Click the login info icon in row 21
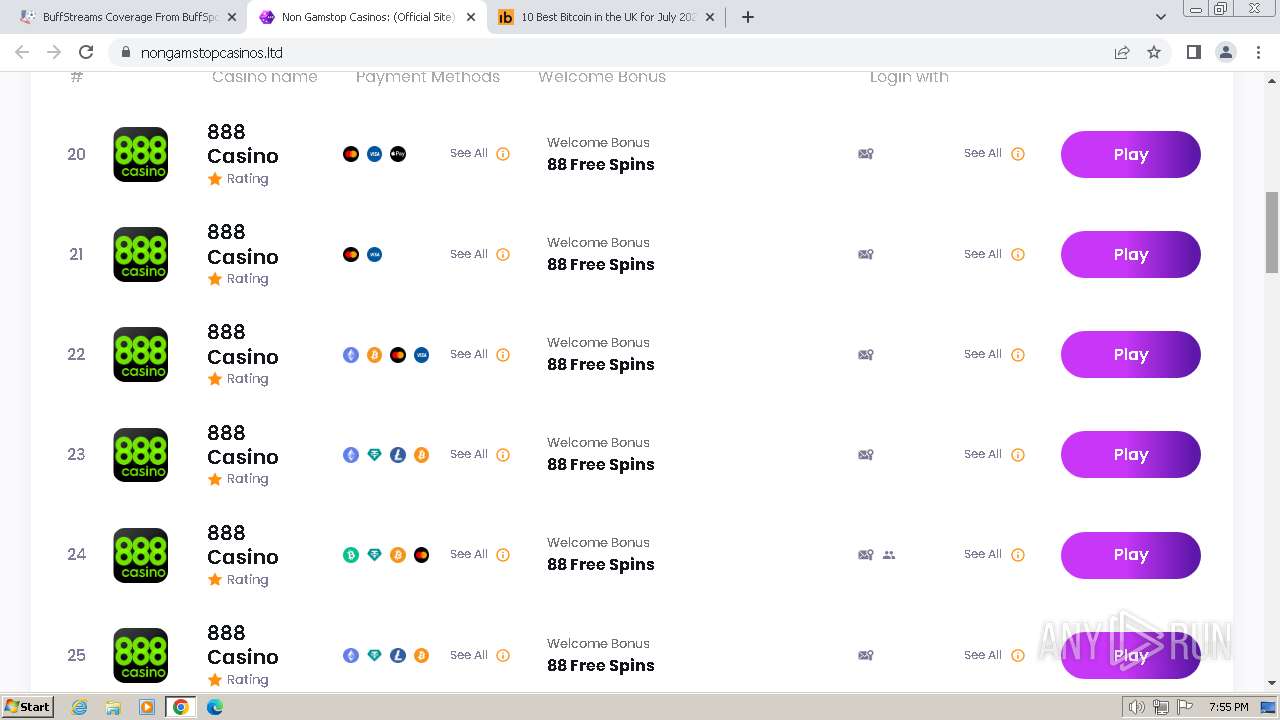 pyautogui.click(x=1018, y=254)
